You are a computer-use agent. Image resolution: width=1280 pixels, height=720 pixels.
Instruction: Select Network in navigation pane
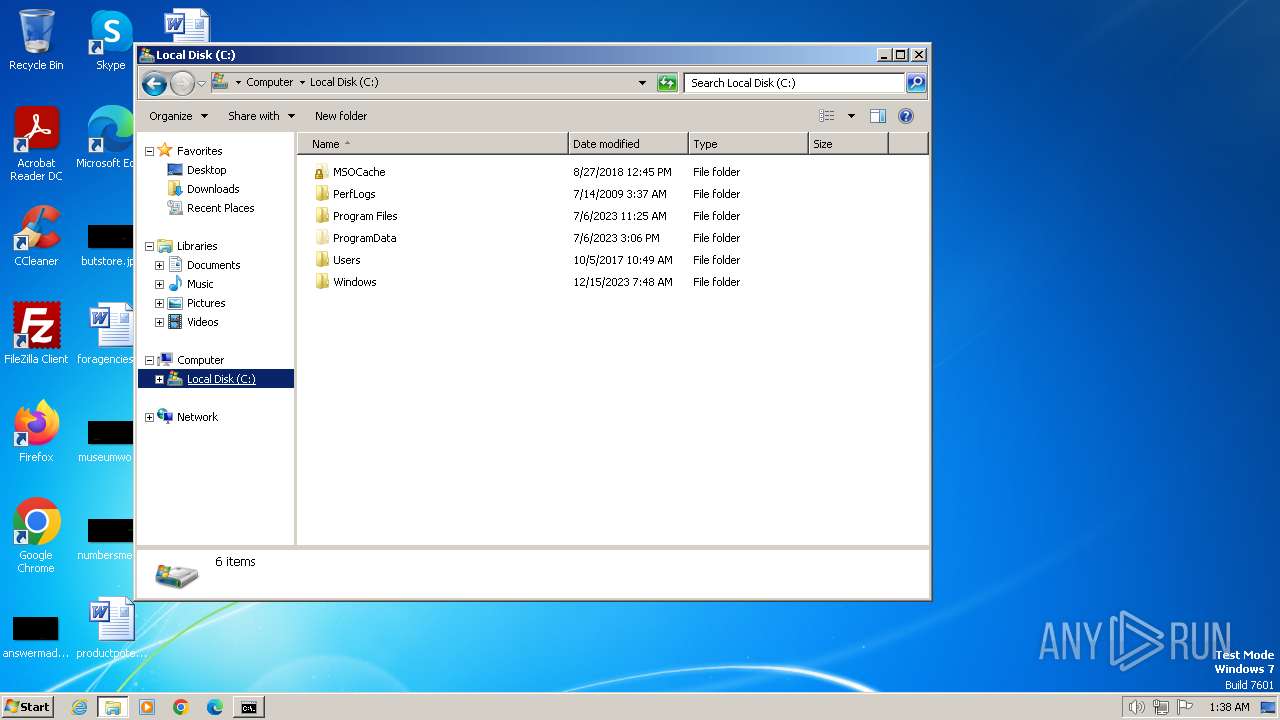click(x=197, y=417)
